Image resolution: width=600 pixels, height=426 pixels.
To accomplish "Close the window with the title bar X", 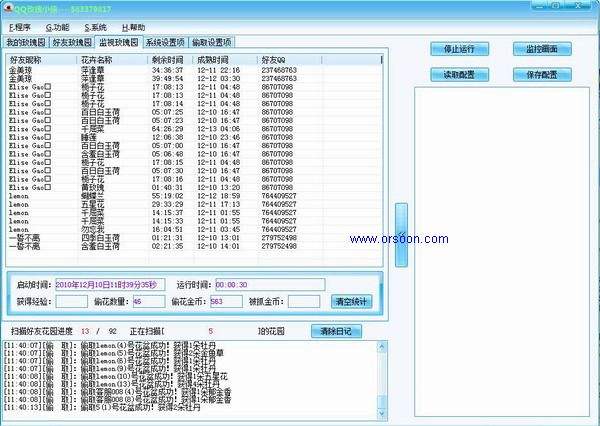I will (x=578, y=5).
